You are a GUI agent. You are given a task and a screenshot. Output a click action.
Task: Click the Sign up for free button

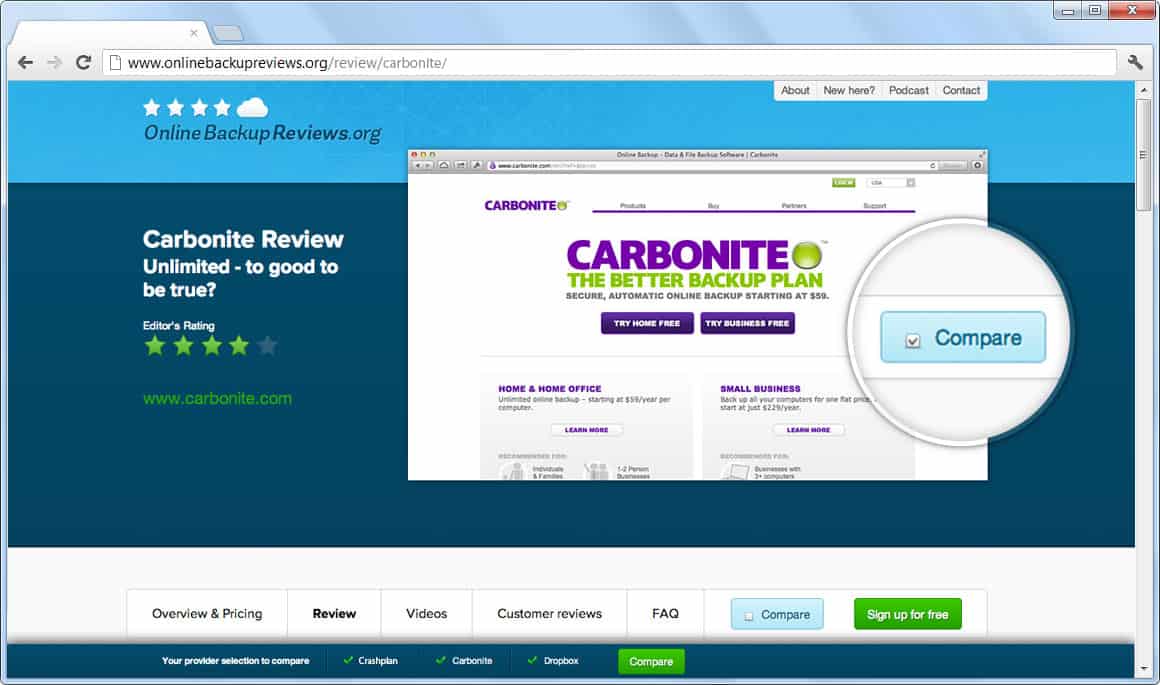coord(908,614)
